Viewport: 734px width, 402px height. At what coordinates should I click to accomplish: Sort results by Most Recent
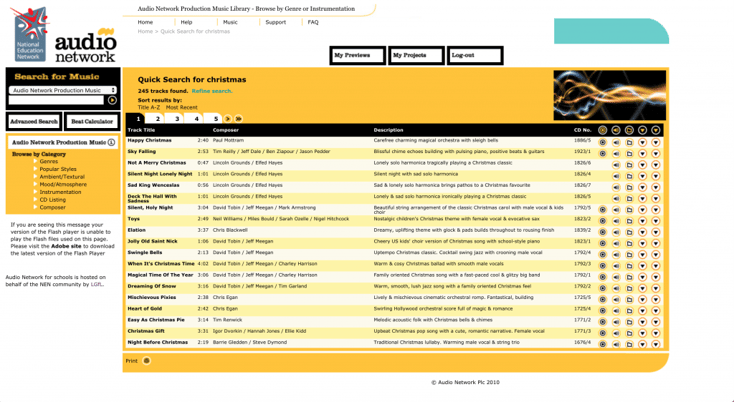click(182, 108)
